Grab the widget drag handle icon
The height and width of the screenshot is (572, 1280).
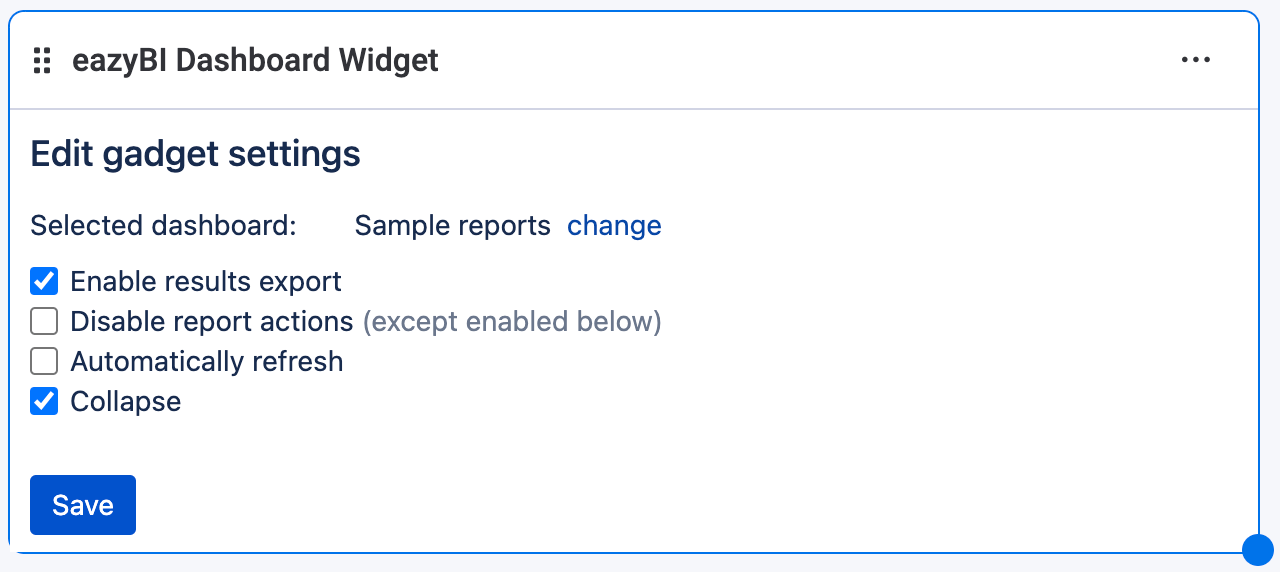[x=42, y=61]
